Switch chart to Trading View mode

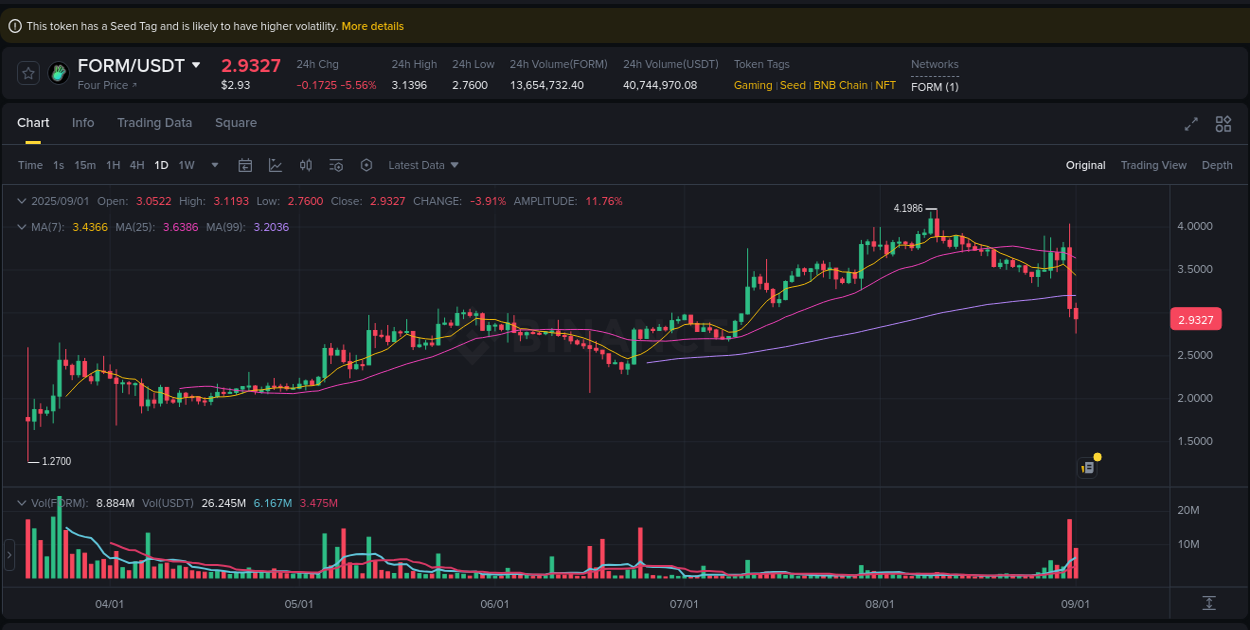pos(1153,165)
